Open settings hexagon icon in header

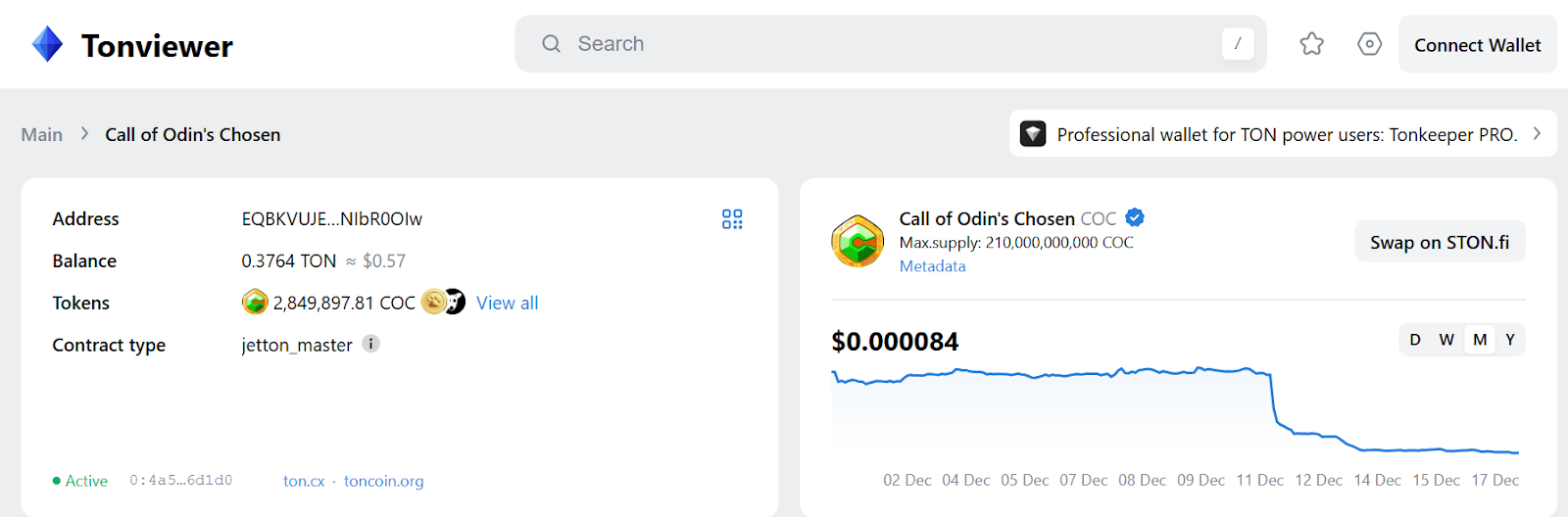(1369, 44)
